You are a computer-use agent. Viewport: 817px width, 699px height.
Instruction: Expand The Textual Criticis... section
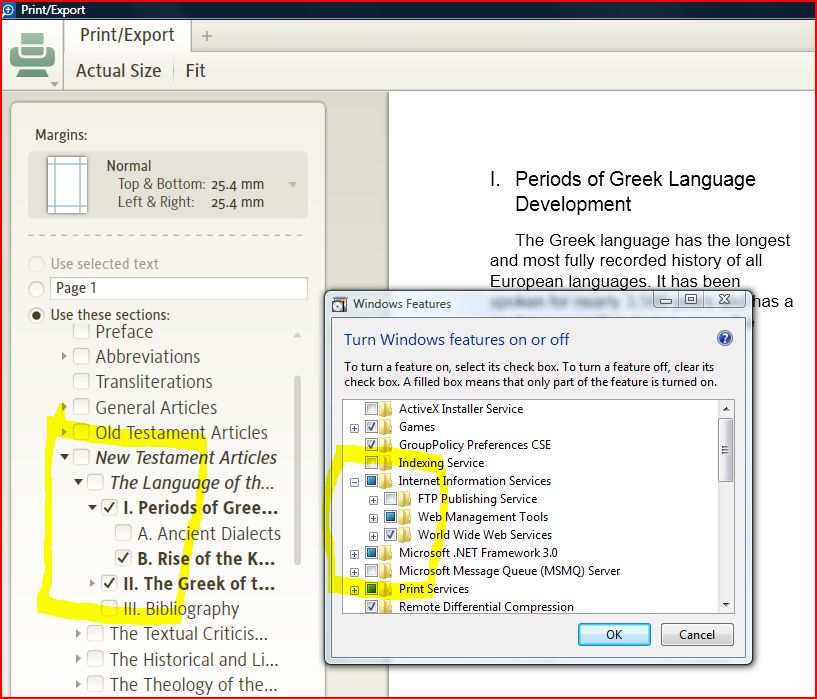coord(78,633)
